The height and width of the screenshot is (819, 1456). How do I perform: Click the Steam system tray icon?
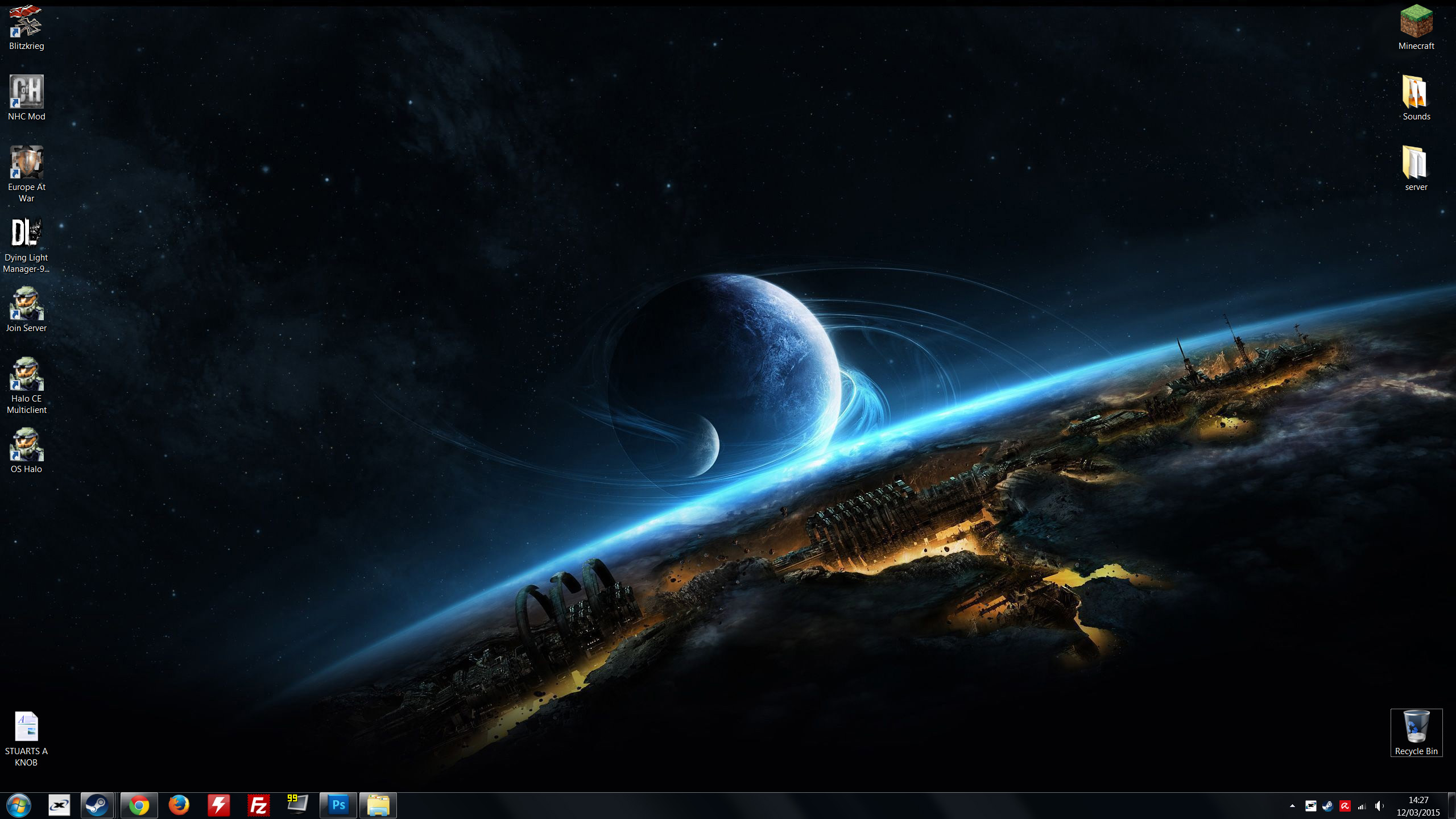[1328, 806]
